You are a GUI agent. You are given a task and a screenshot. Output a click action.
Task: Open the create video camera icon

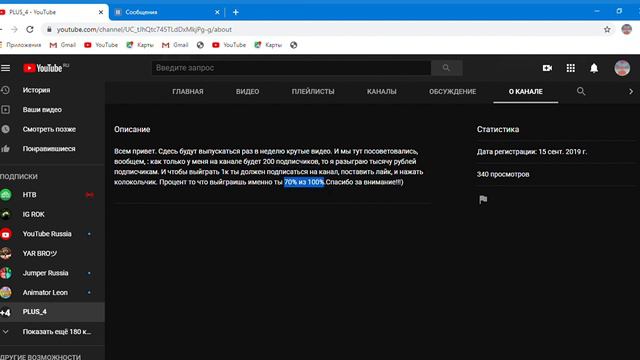click(x=547, y=68)
